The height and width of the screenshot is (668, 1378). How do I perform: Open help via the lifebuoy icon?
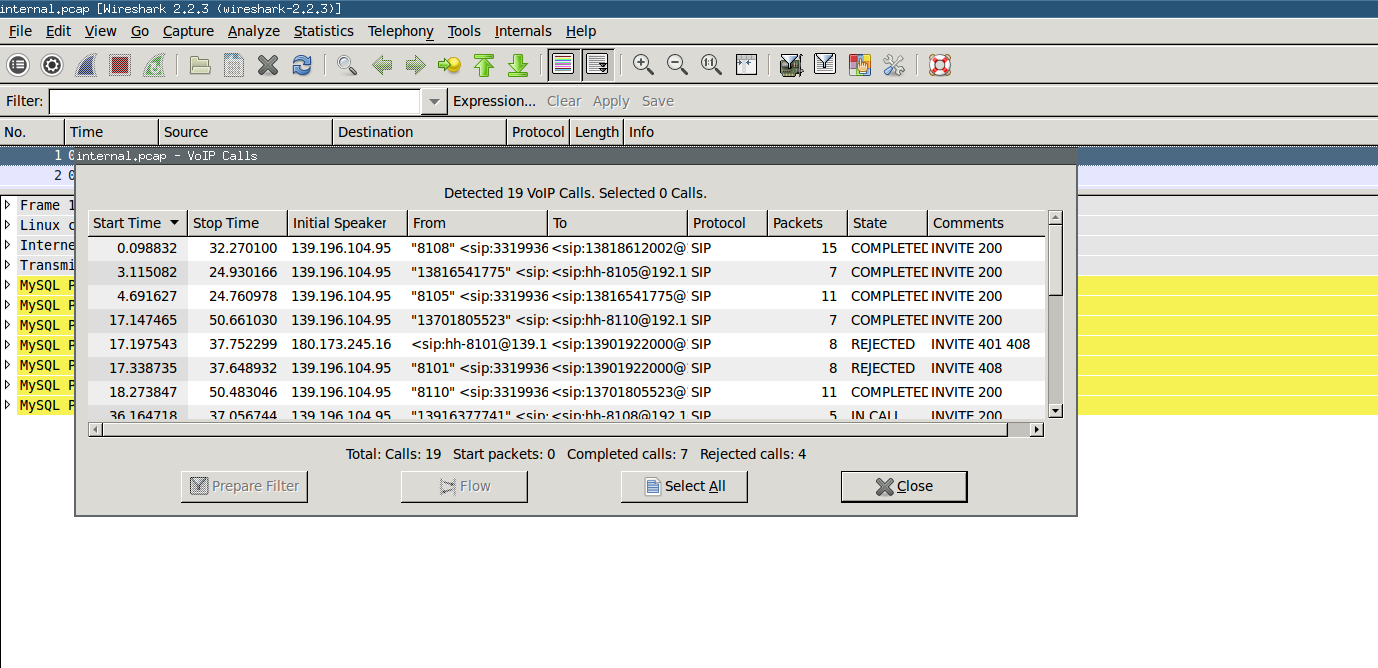pos(939,66)
